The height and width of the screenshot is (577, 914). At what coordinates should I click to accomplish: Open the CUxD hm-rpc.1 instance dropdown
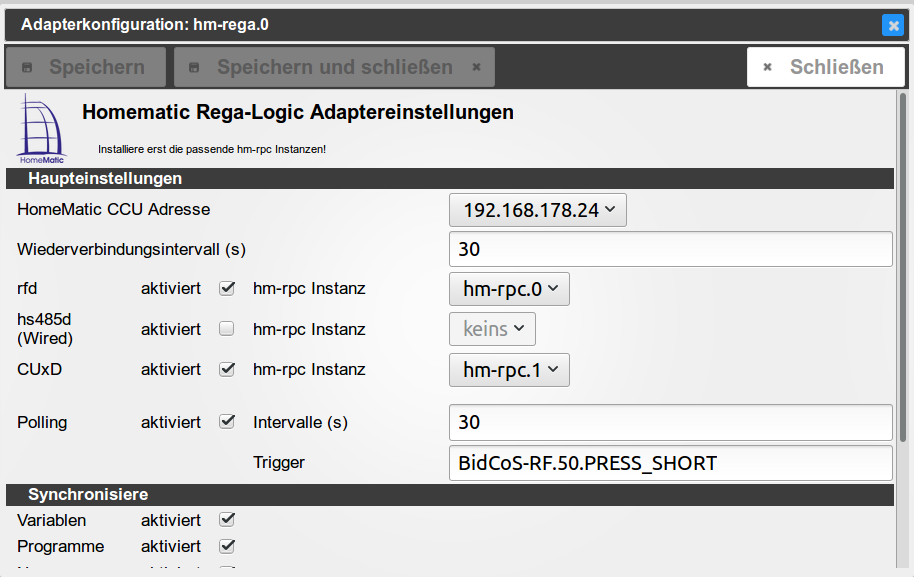pos(509,370)
